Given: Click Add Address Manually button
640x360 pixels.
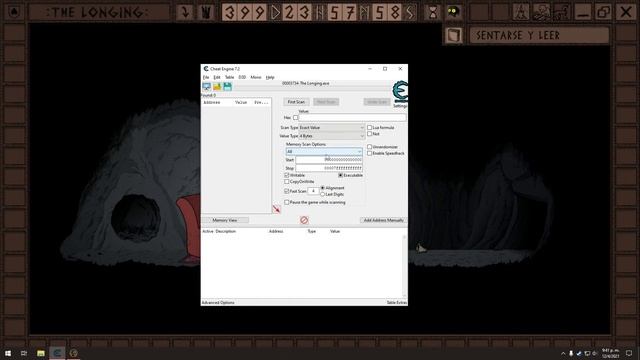Looking at the screenshot, I should [x=383, y=220].
